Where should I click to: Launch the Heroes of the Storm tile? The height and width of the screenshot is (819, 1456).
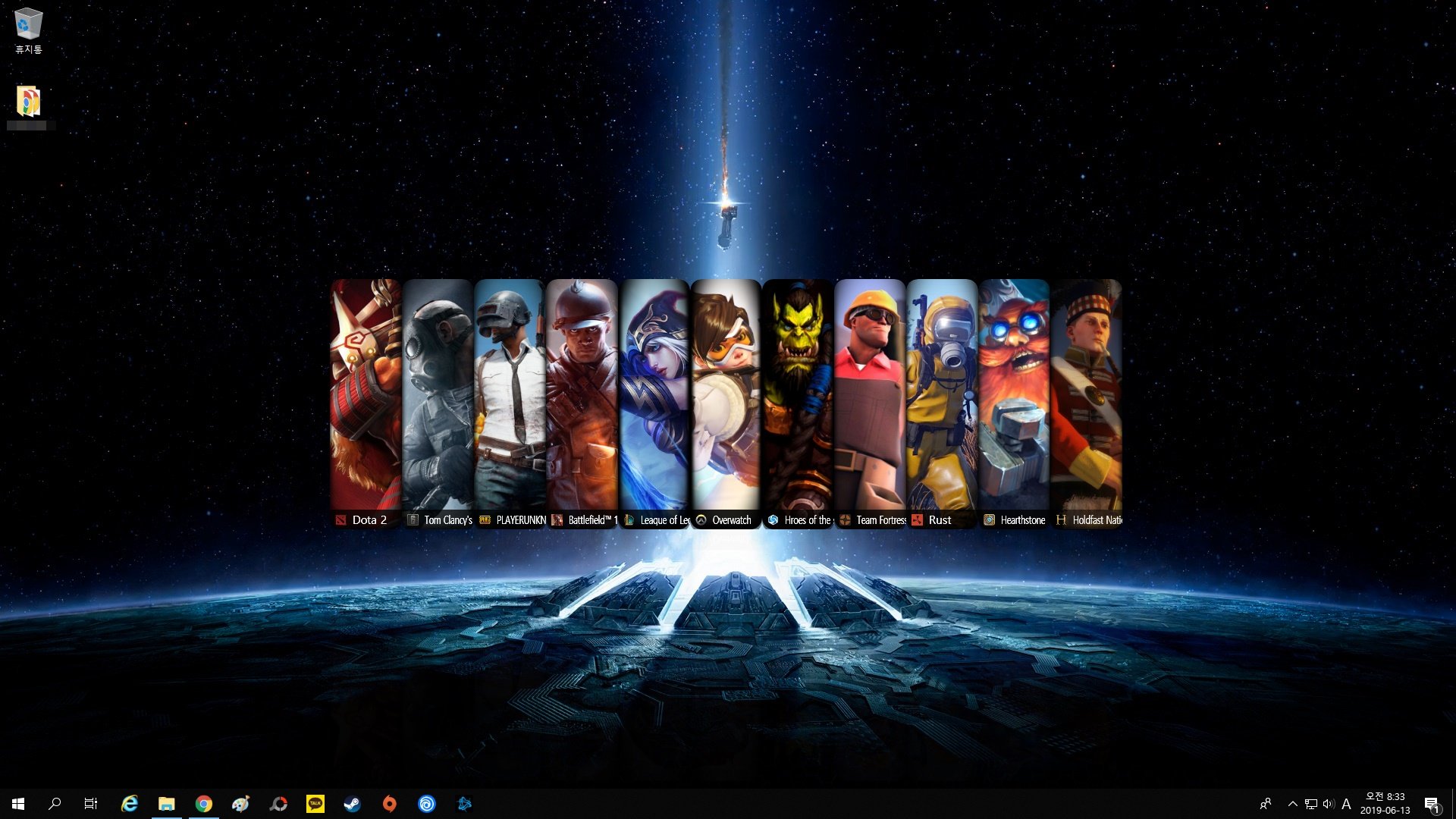click(x=798, y=403)
